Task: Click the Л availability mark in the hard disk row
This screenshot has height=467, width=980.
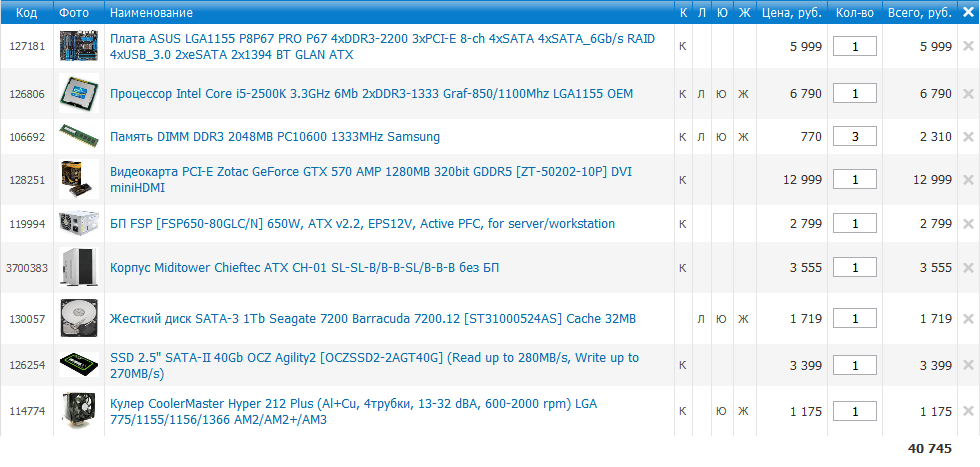Action: (x=701, y=319)
